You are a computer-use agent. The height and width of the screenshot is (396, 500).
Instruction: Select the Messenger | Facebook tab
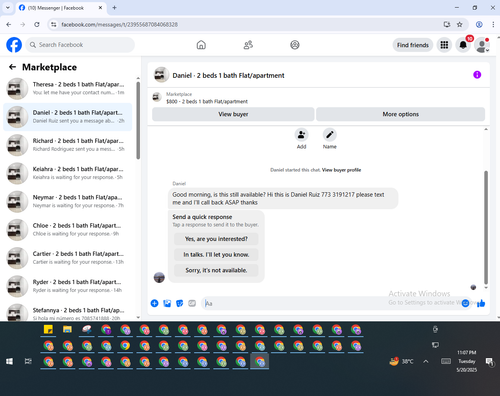pos(61,8)
